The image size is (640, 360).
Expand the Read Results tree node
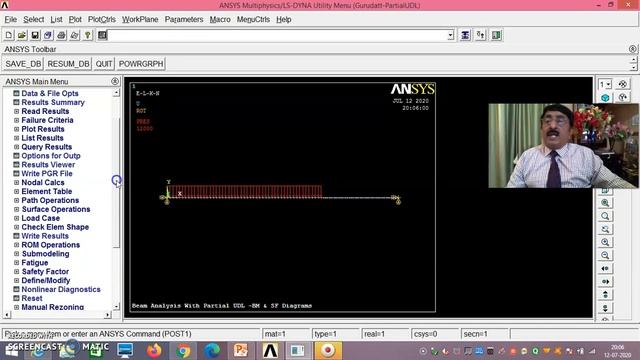click(16, 111)
